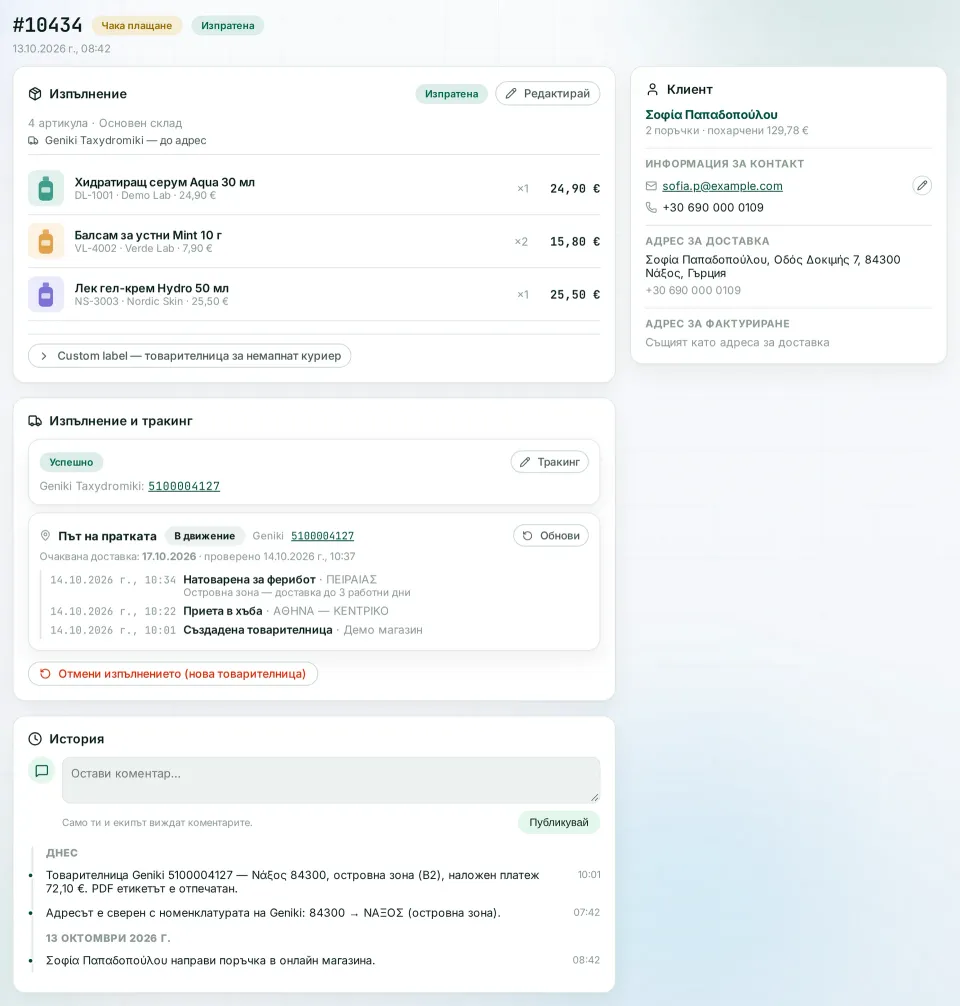Click product name Хидратиращ серум Aqua 30 мл

(165, 182)
